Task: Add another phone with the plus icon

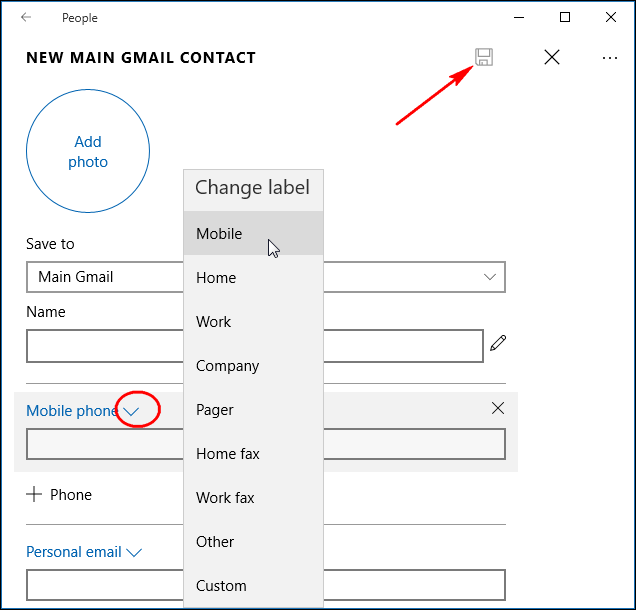Action: [34, 494]
